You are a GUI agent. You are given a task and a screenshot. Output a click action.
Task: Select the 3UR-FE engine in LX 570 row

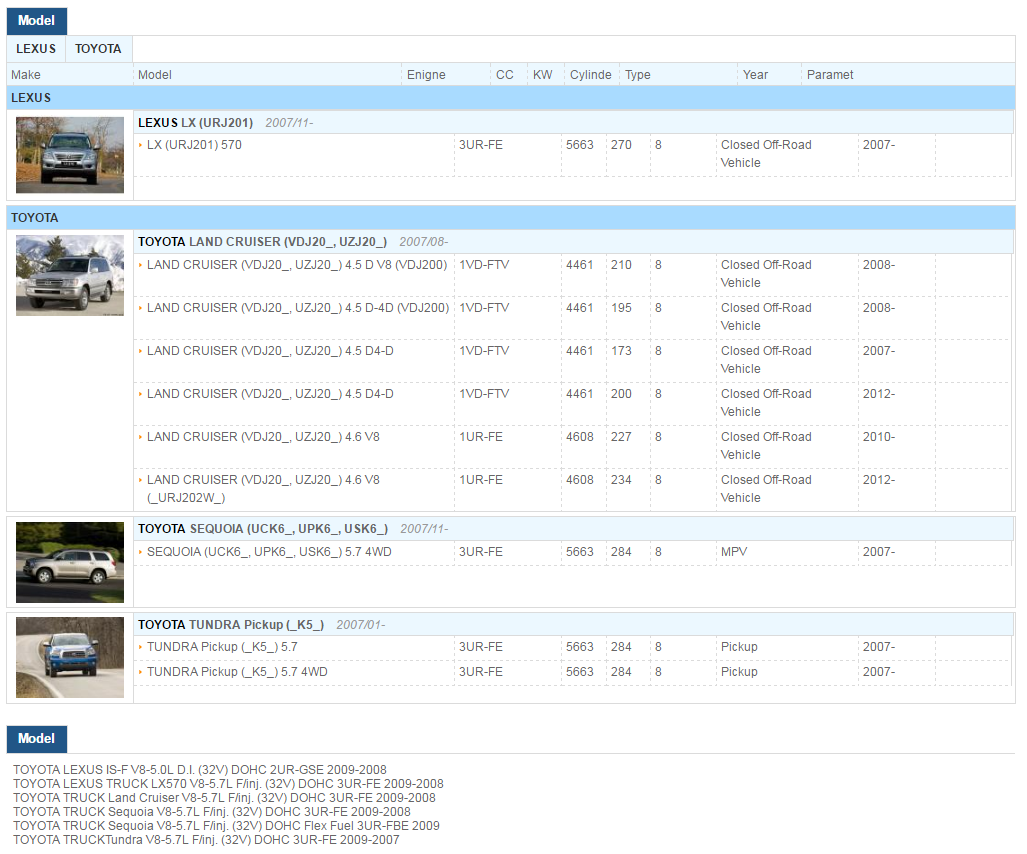[481, 145]
